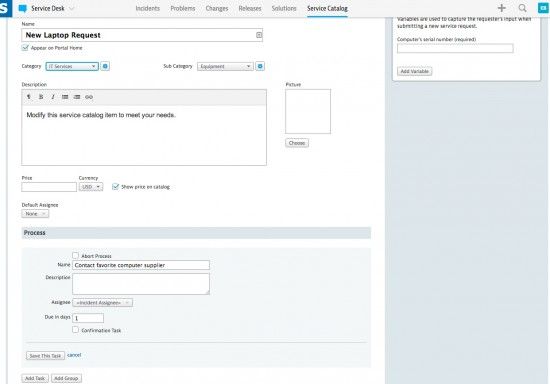Open the Category dropdown
Viewport: 550px width, 384px height.
coord(72,66)
